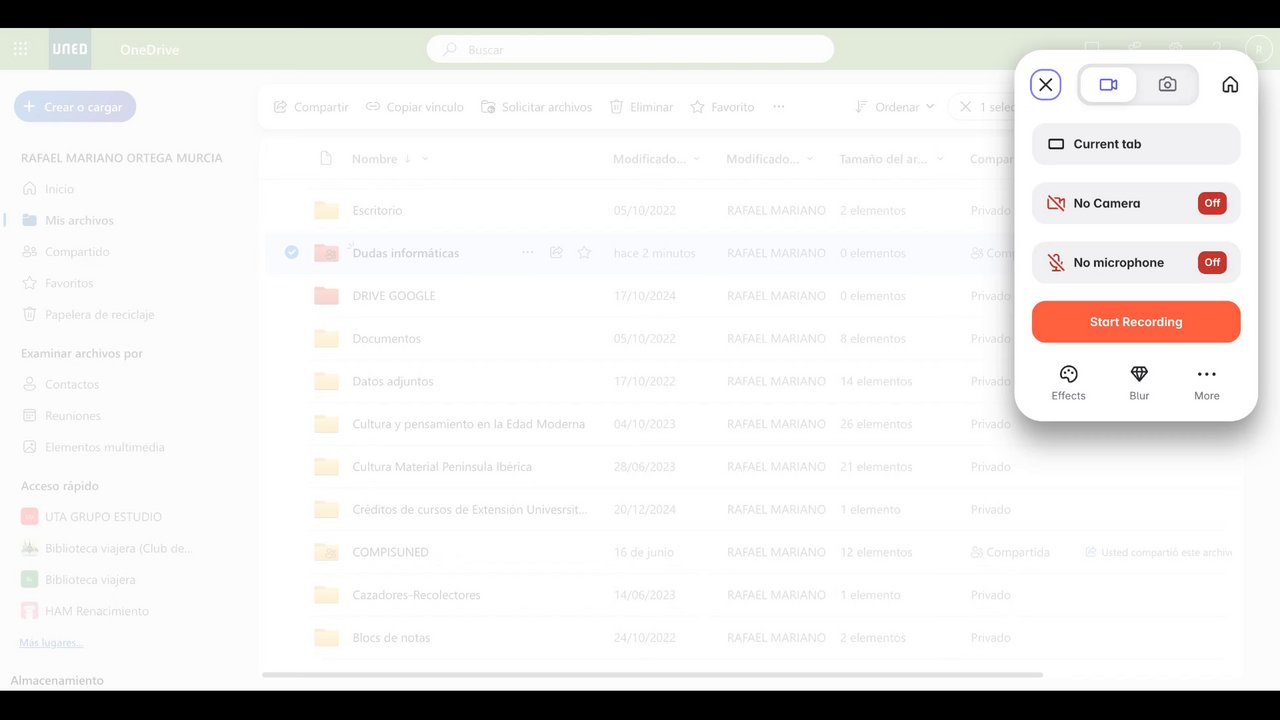The width and height of the screenshot is (1280, 720).
Task: Click the crossed-out microphone icon
Action: tap(1056, 262)
